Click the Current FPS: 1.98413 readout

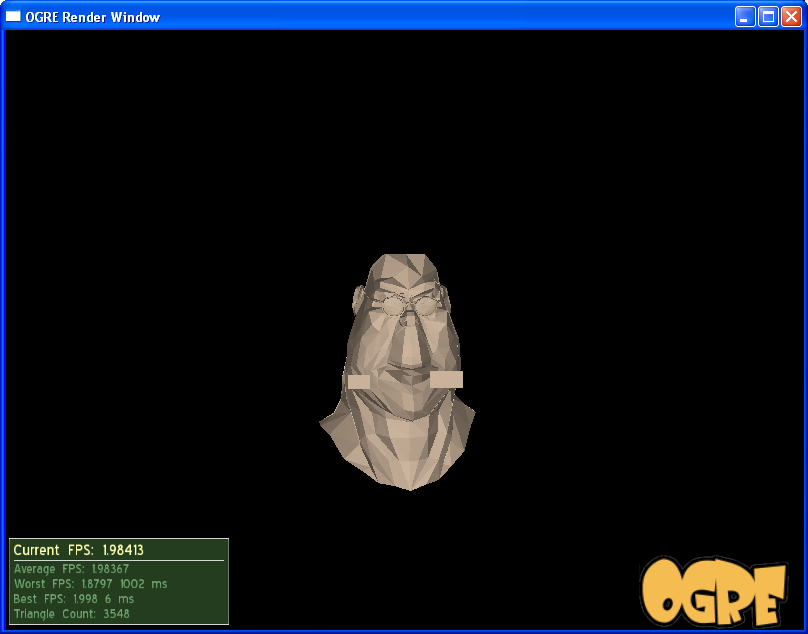[78, 550]
